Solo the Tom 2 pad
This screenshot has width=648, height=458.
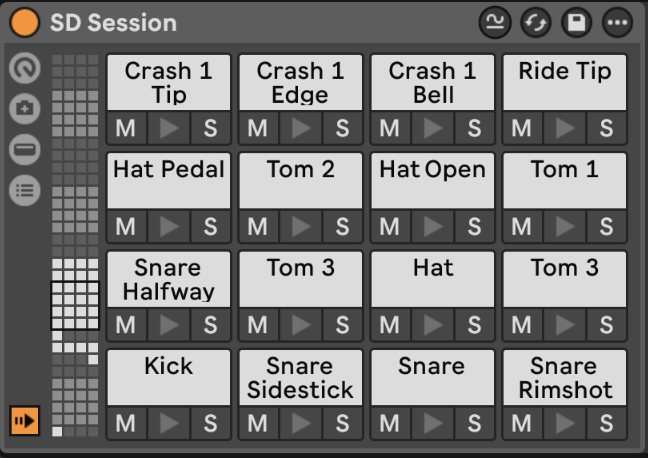pyautogui.click(x=342, y=226)
